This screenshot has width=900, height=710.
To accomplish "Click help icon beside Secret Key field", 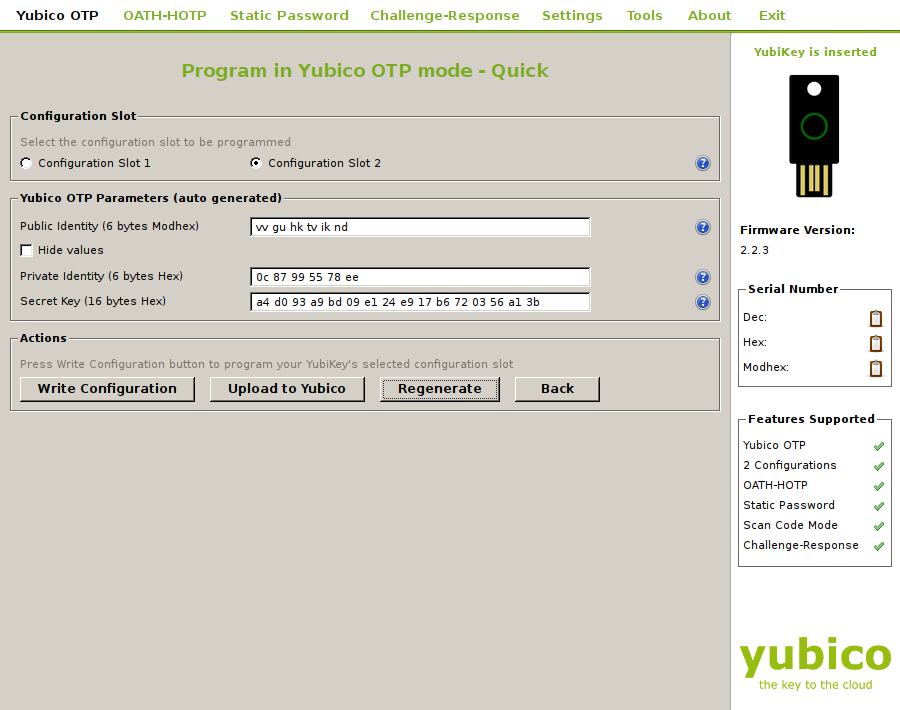I will (x=703, y=302).
